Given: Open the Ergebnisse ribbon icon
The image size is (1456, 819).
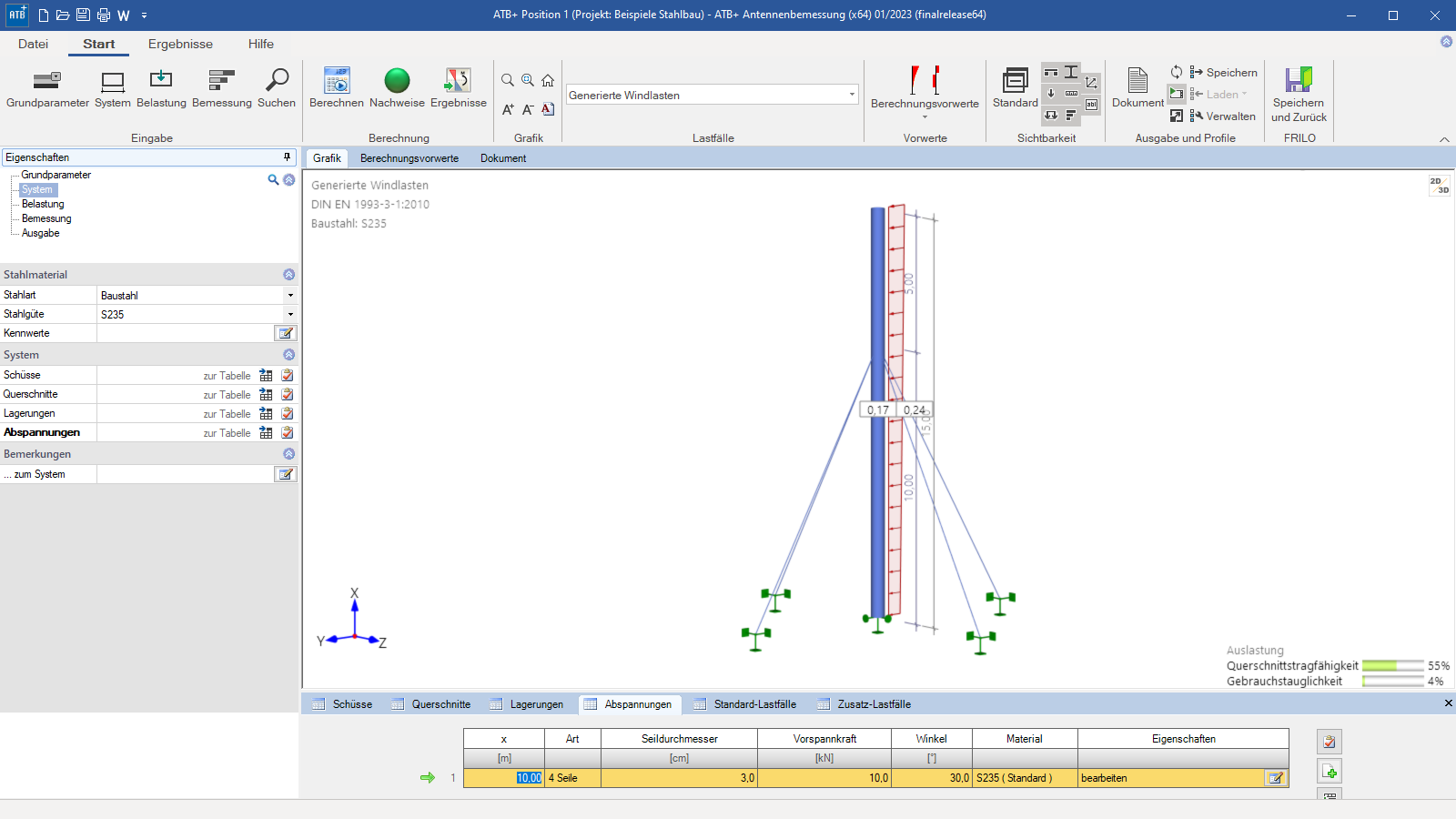Looking at the screenshot, I should tap(459, 89).
